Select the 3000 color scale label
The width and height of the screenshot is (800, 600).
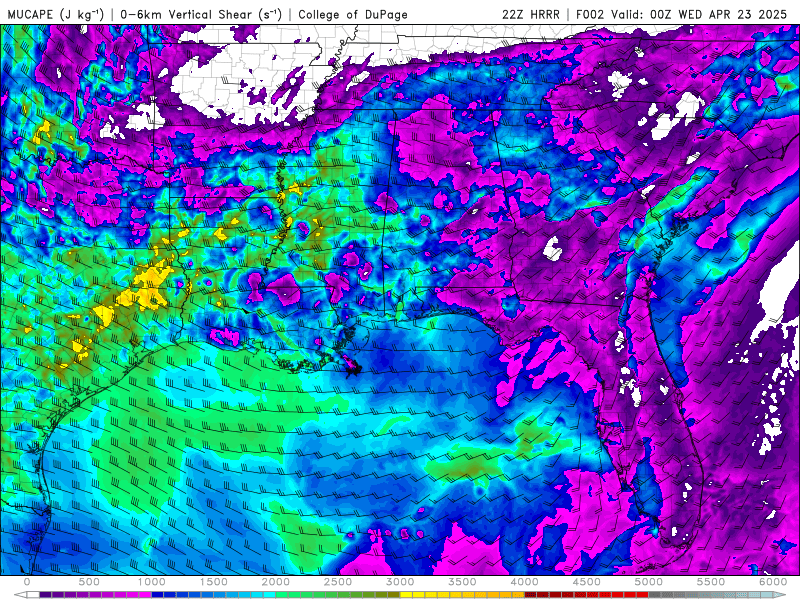pyautogui.click(x=401, y=582)
